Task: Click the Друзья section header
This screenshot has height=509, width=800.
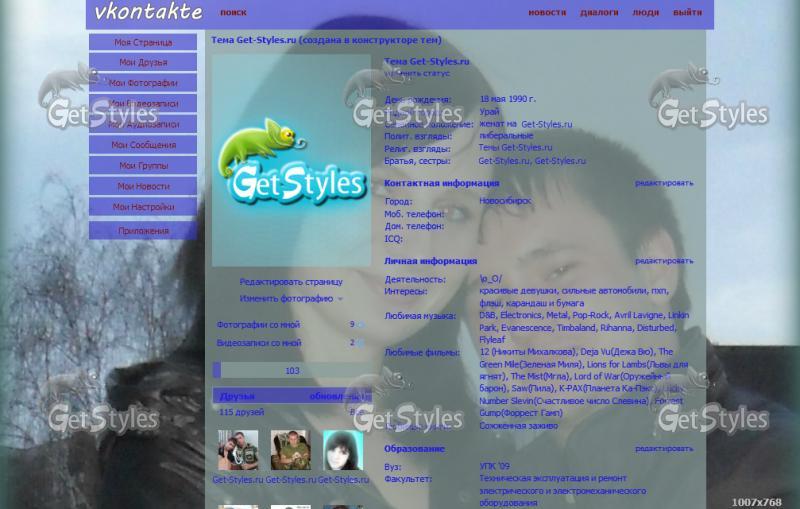Action: click(237, 396)
